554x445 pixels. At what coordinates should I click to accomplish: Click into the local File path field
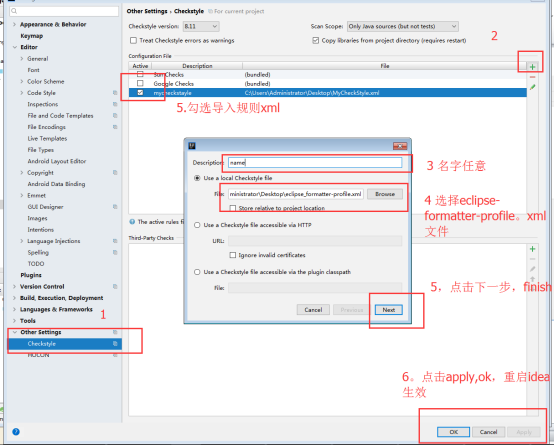point(296,194)
